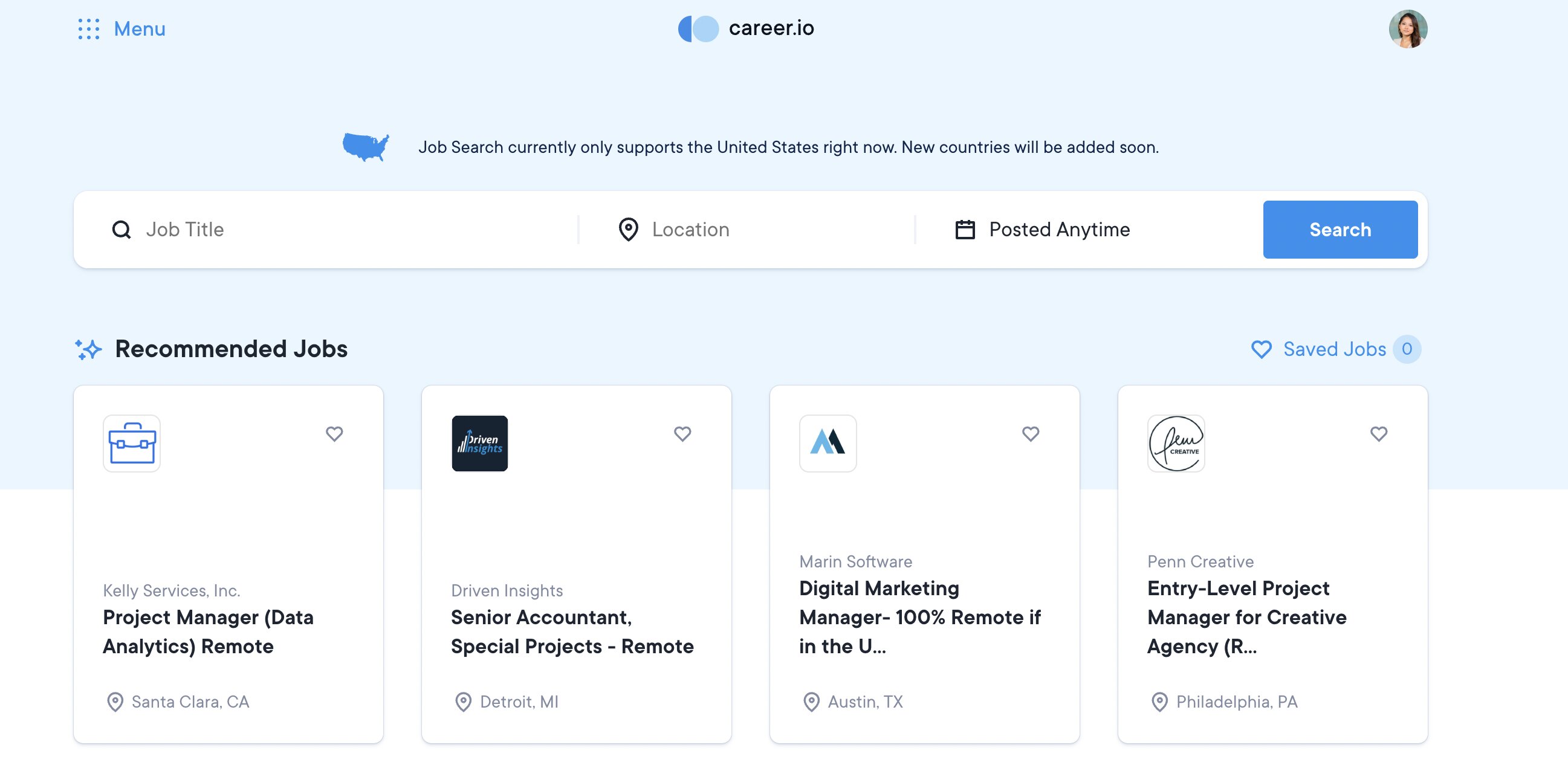Expand the Posted Anytime dropdown
Viewport: 1568px width, 765px height.
[1059, 230]
